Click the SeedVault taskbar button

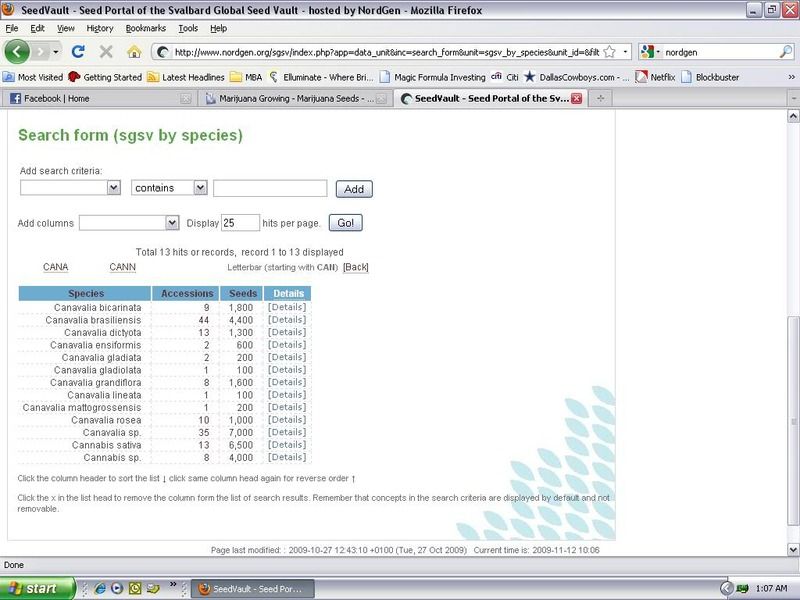pos(253,589)
